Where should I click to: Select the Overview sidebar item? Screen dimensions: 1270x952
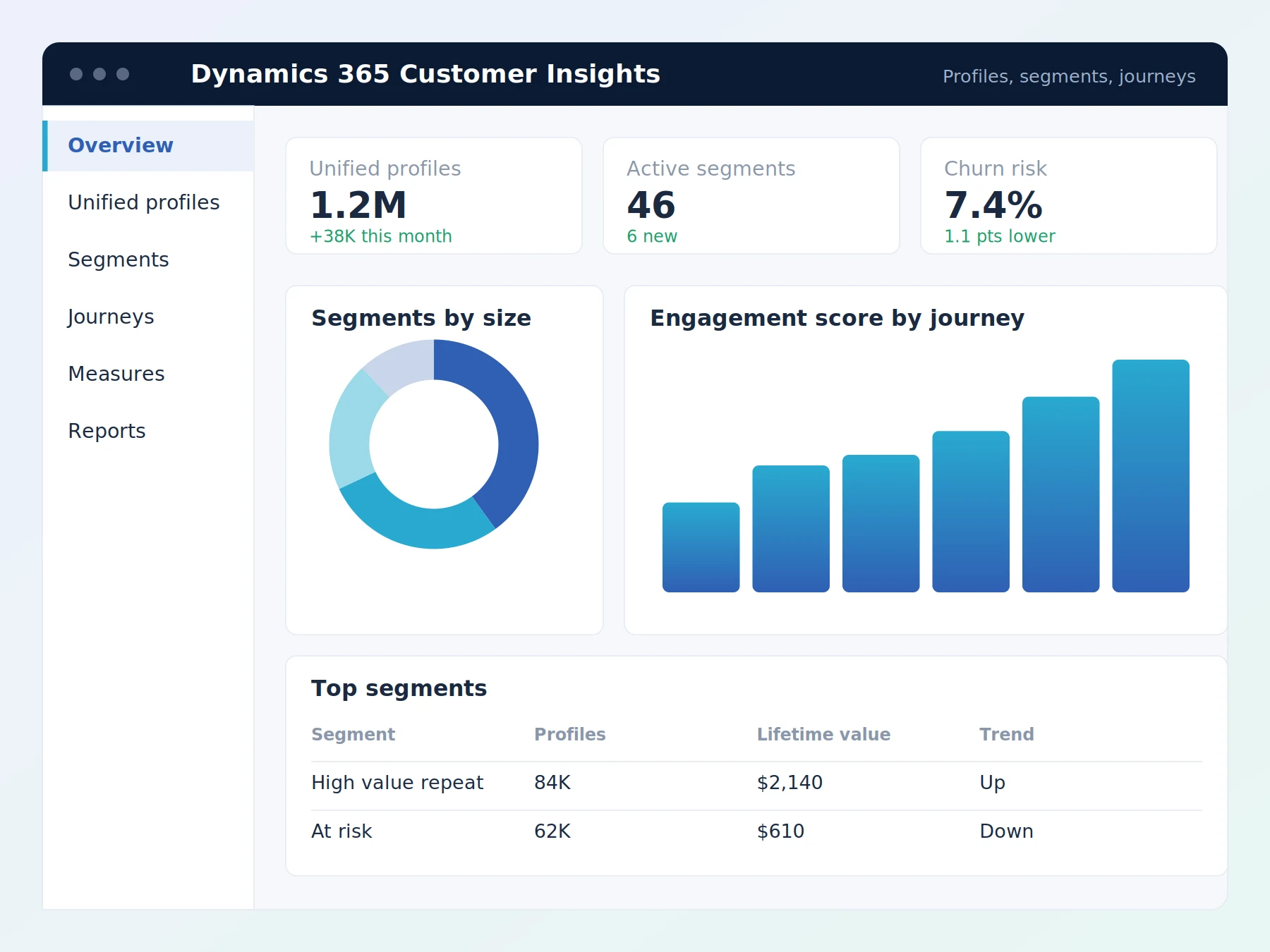pyautogui.click(x=148, y=145)
